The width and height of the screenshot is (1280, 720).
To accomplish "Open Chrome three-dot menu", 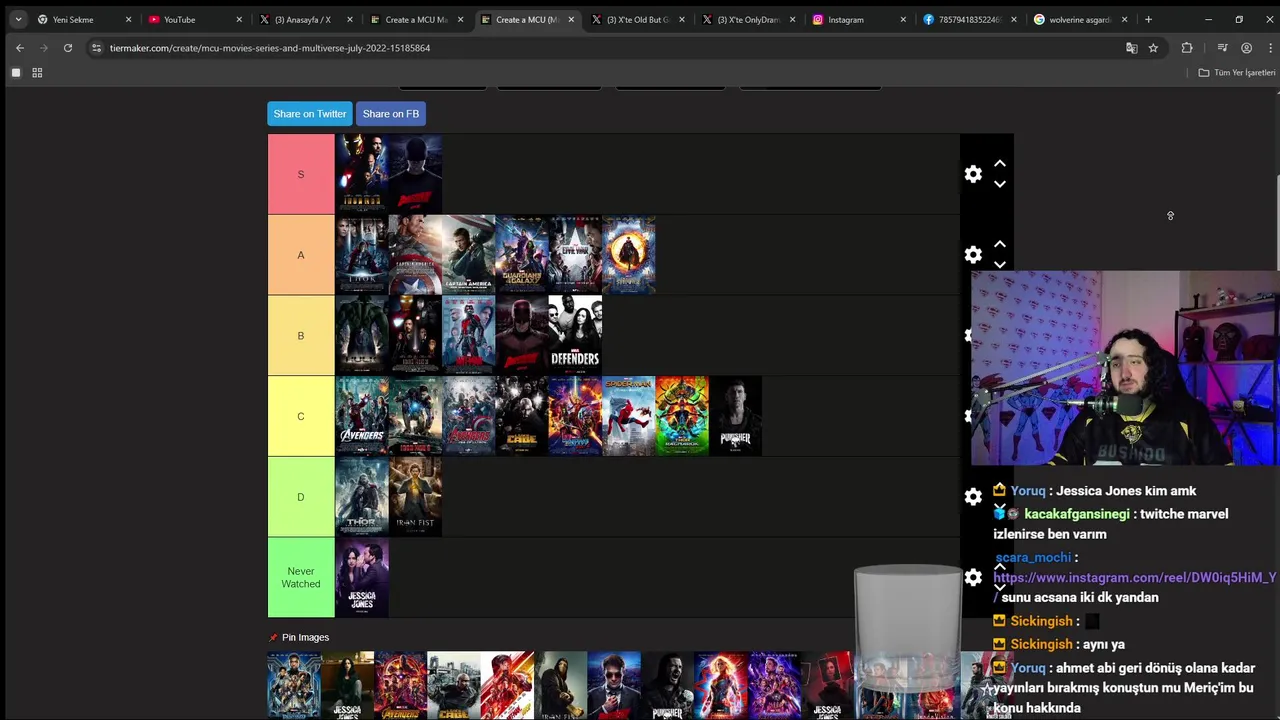I will [1270, 48].
